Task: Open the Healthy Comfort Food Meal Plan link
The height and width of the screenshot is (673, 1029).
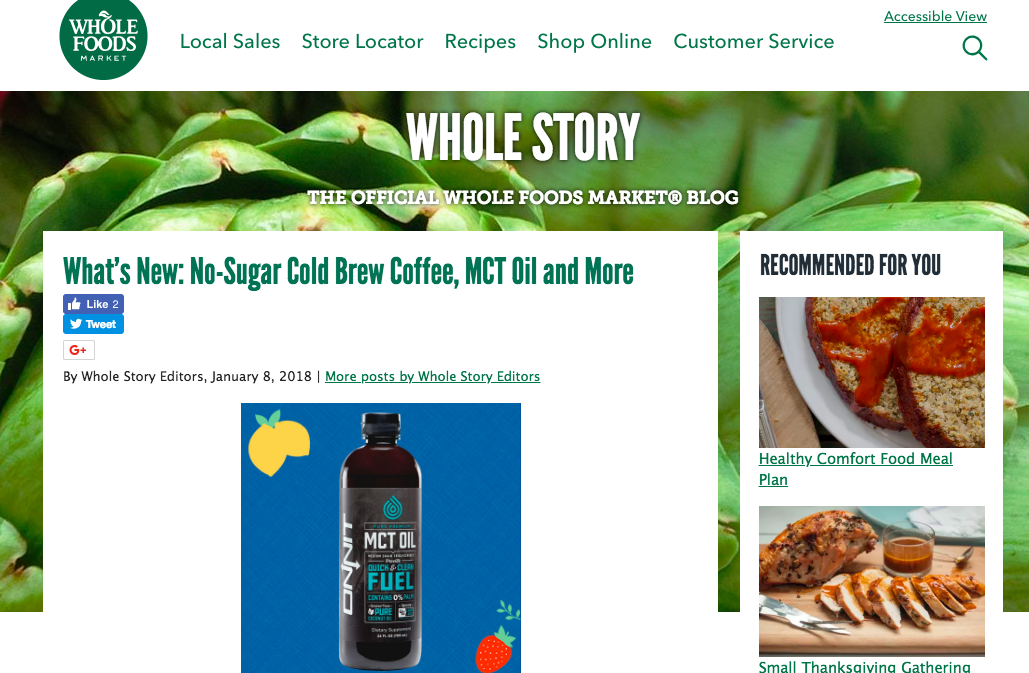Action: pyautogui.click(x=856, y=469)
